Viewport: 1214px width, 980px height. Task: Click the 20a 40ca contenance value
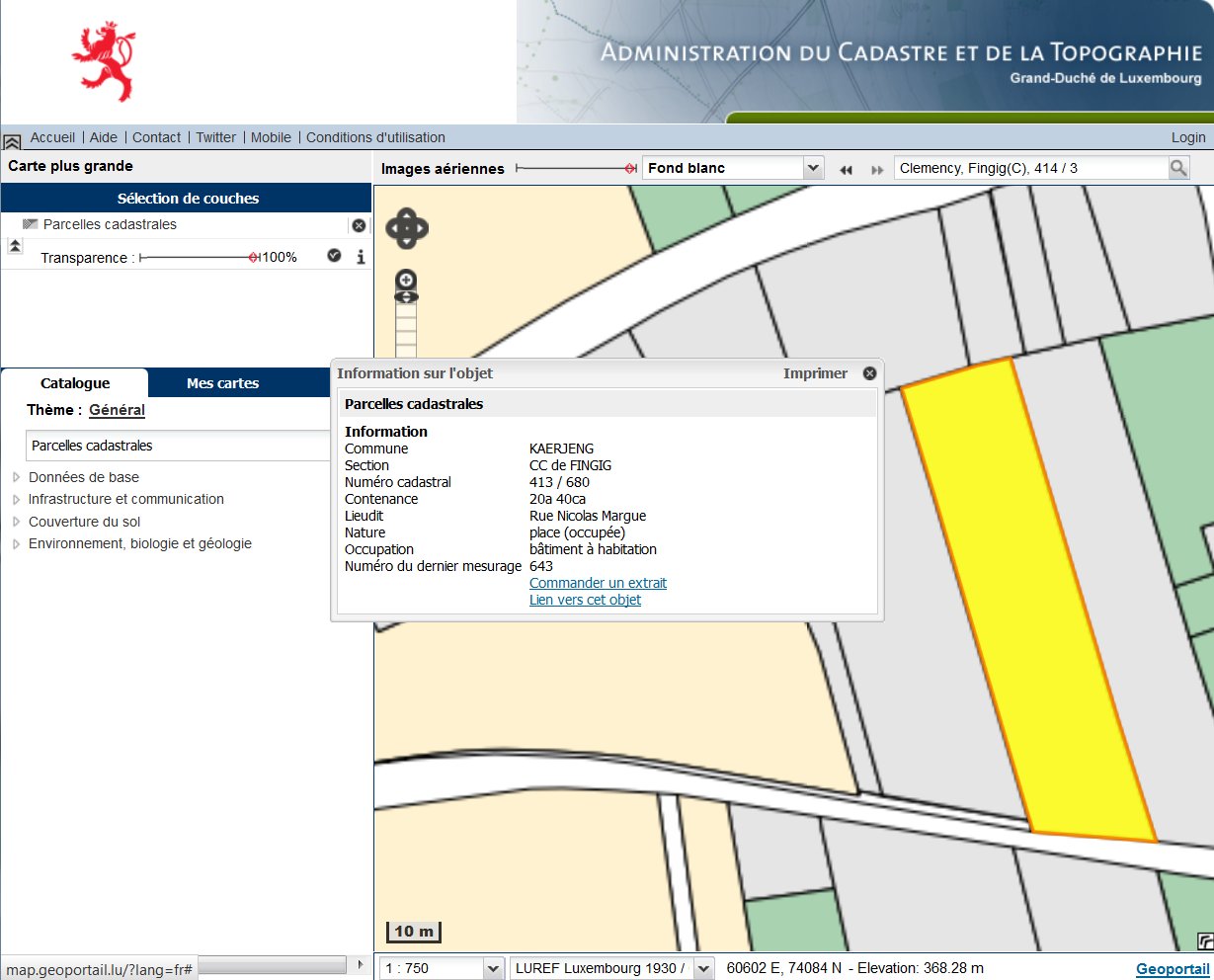coord(557,499)
